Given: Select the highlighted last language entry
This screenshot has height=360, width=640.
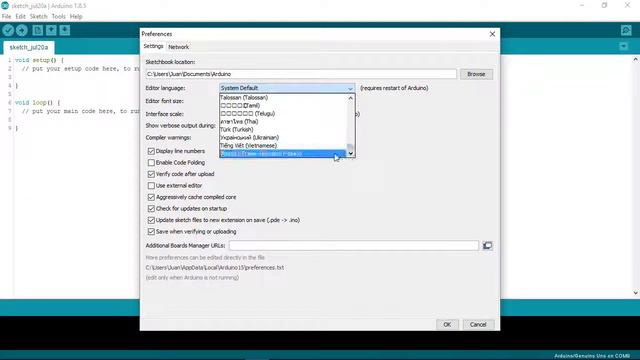Looking at the screenshot, I should click(283, 153).
